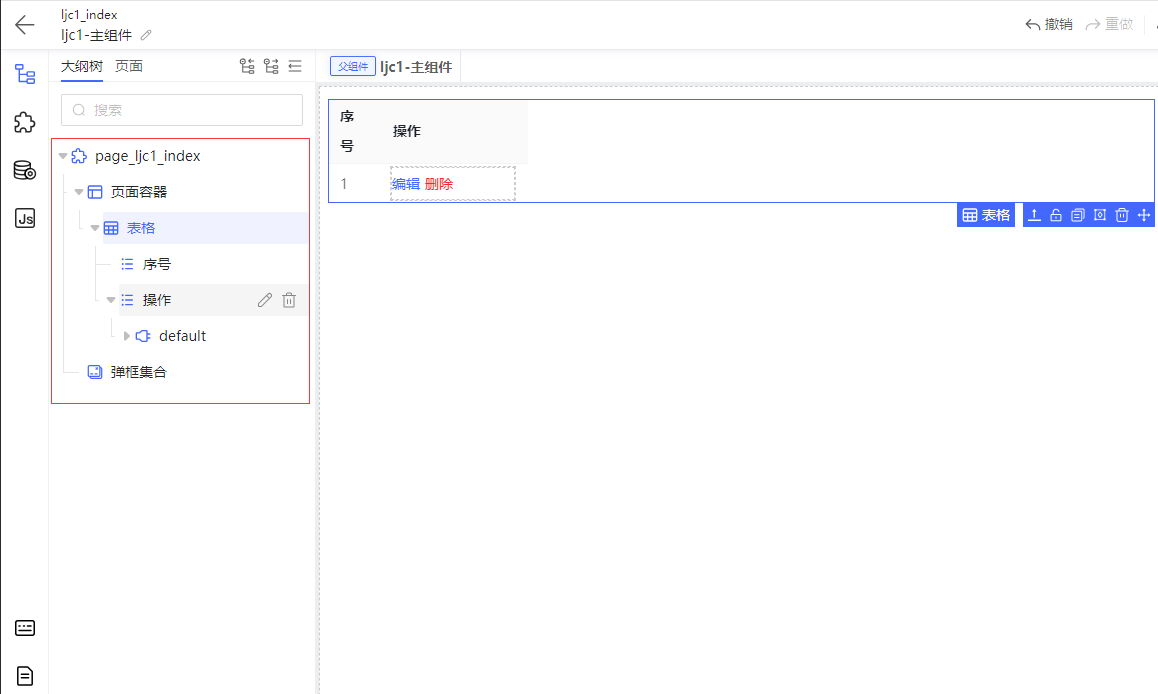The height and width of the screenshot is (694, 1158).
Task: Select the 大纲树 tab
Action: [x=81, y=66]
